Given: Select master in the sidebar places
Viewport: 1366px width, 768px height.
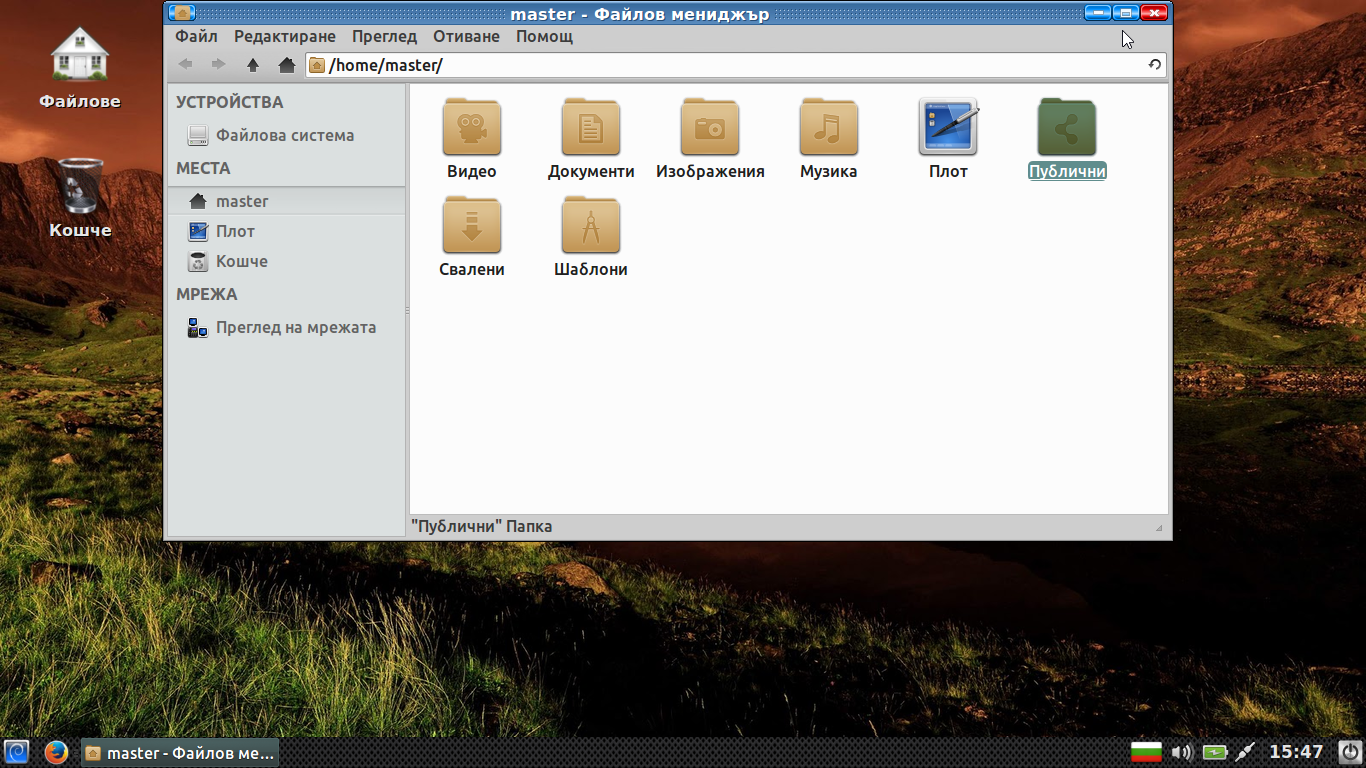Looking at the screenshot, I should pyautogui.click(x=286, y=201).
